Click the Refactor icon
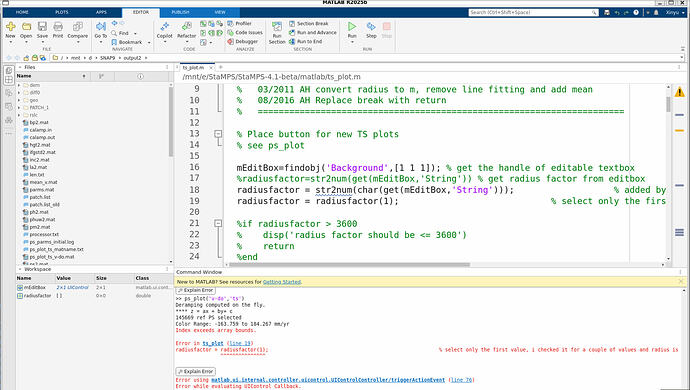The height and width of the screenshot is (390, 690). tap(187, 27)
